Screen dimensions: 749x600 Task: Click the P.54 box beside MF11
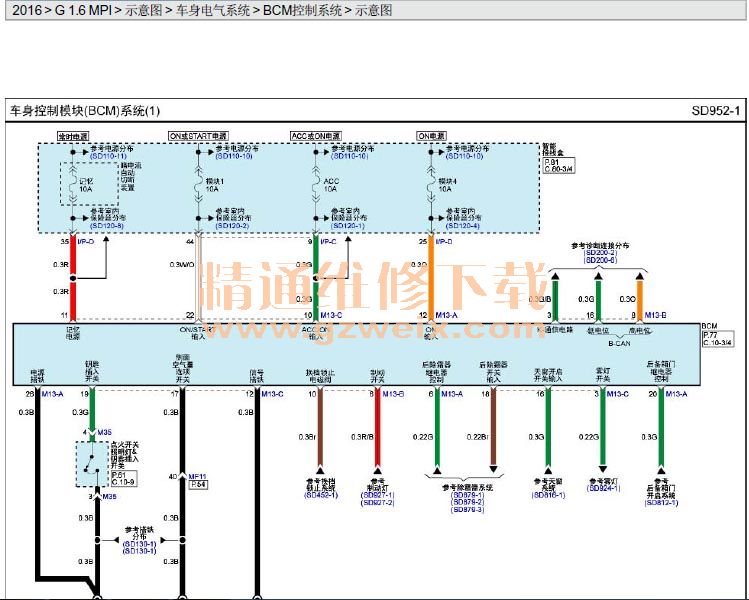click(x=199, y=484)
